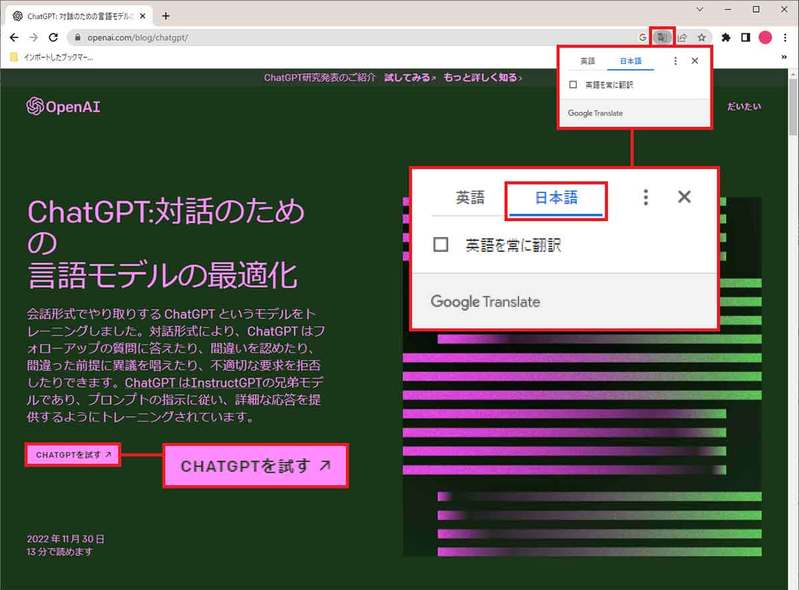The height and width of the screenshot is (590, 799).
Task: Click the 2022年11月30日 date text
Action: 66,539
